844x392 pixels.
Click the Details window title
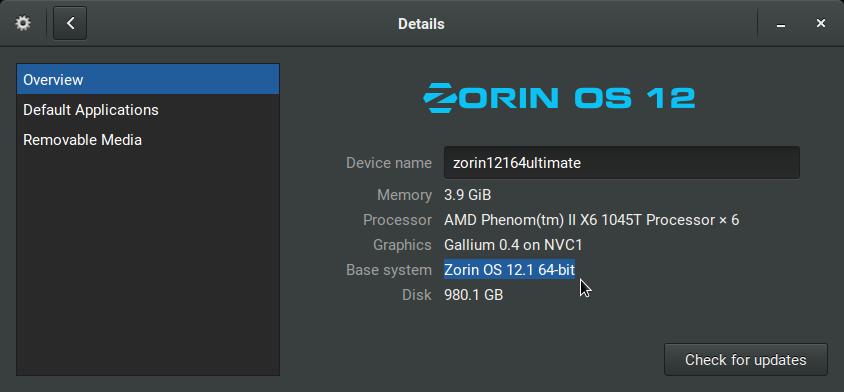tap(421, 24)
